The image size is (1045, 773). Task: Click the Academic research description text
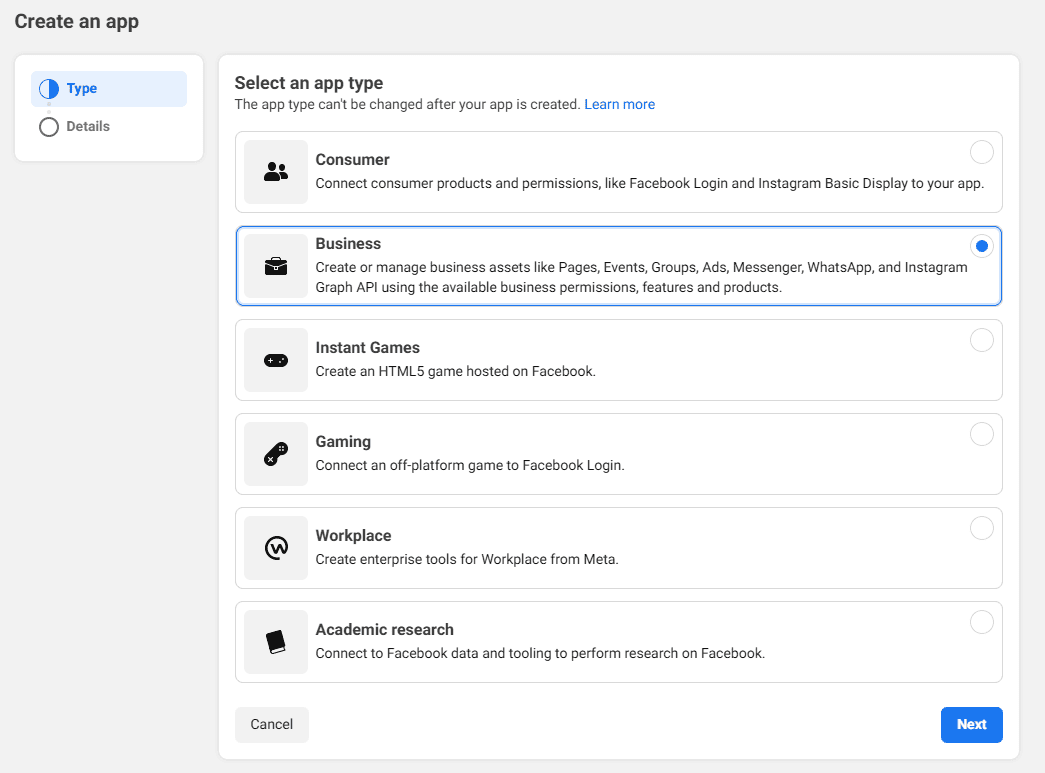[x=540, y=654]
